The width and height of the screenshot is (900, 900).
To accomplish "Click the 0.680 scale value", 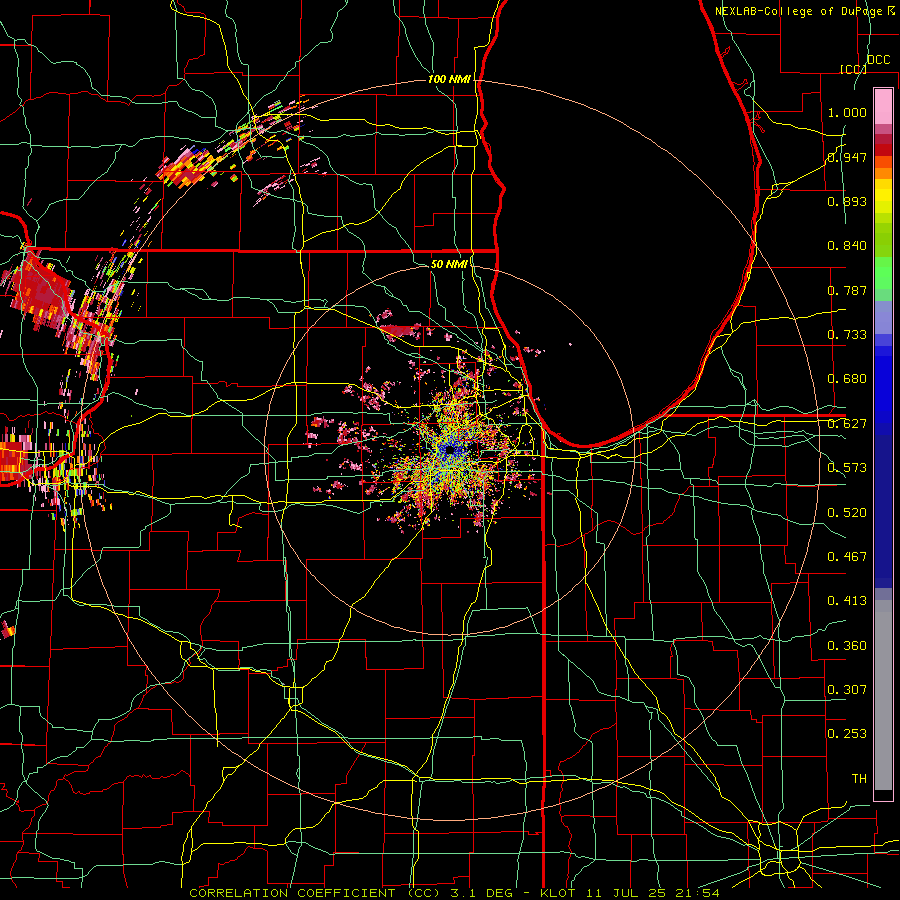I will click(x=847, y=379).
